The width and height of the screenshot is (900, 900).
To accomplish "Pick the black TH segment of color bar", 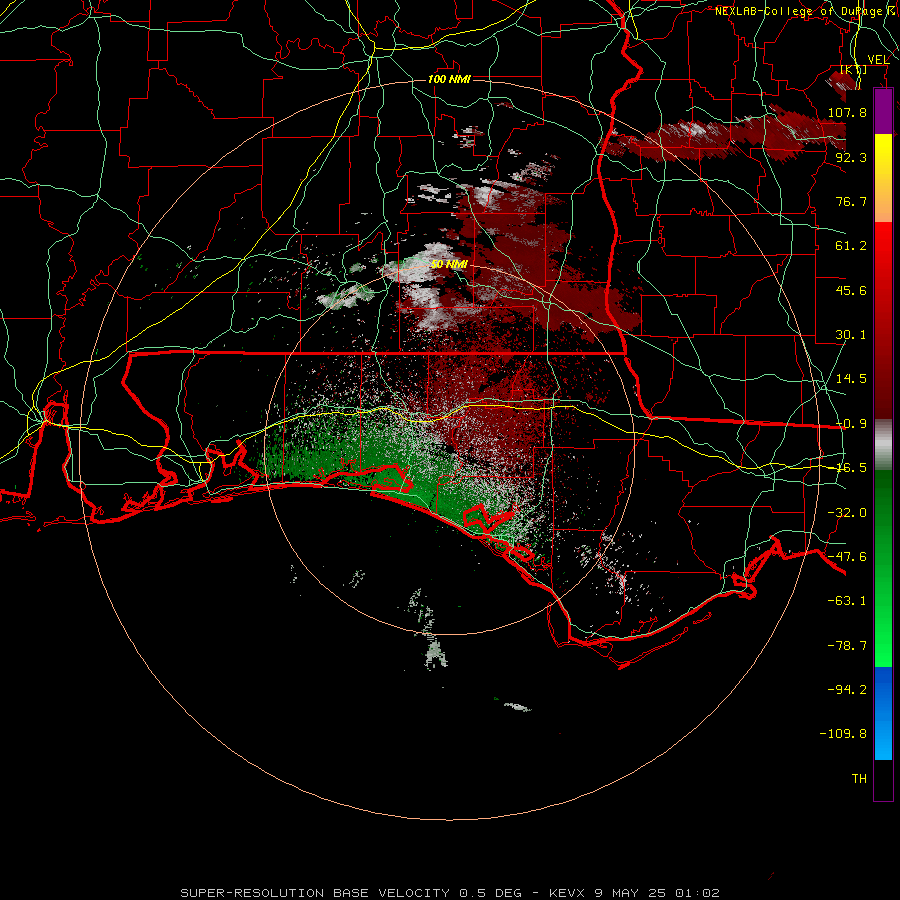I will tap(883, 779).
